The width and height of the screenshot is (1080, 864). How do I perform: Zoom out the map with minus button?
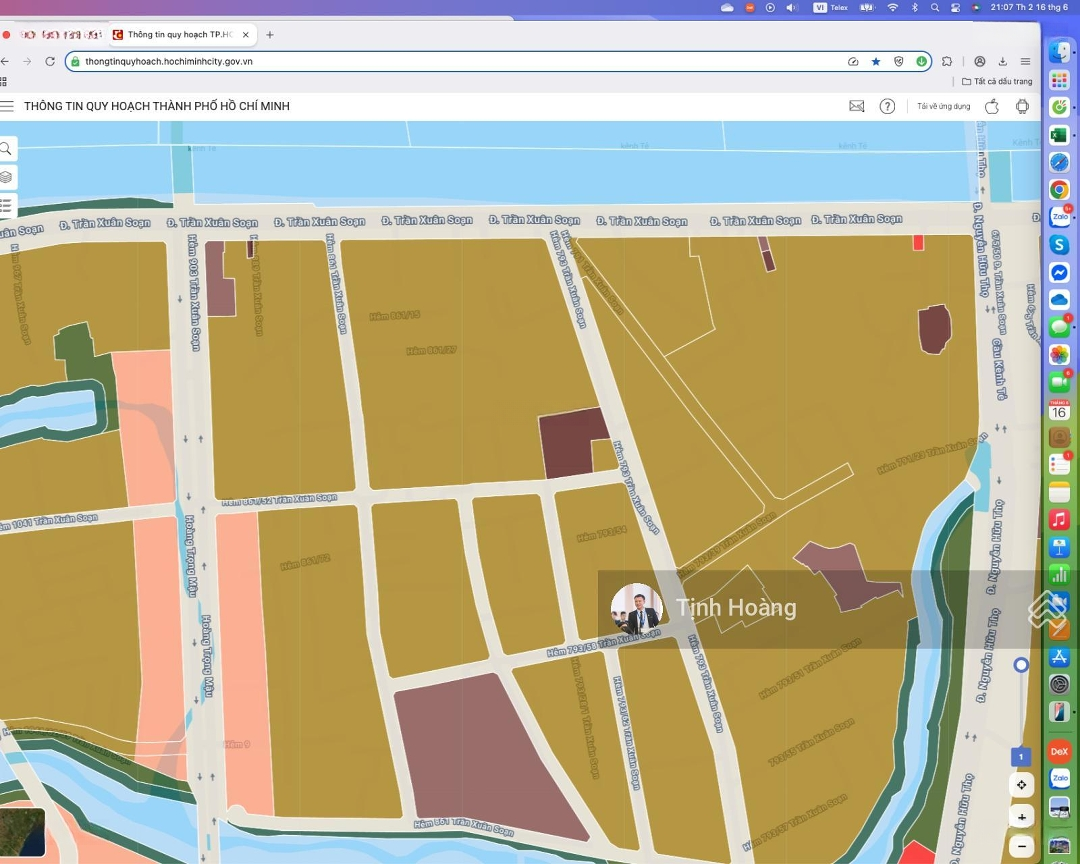pos(1021,846)
